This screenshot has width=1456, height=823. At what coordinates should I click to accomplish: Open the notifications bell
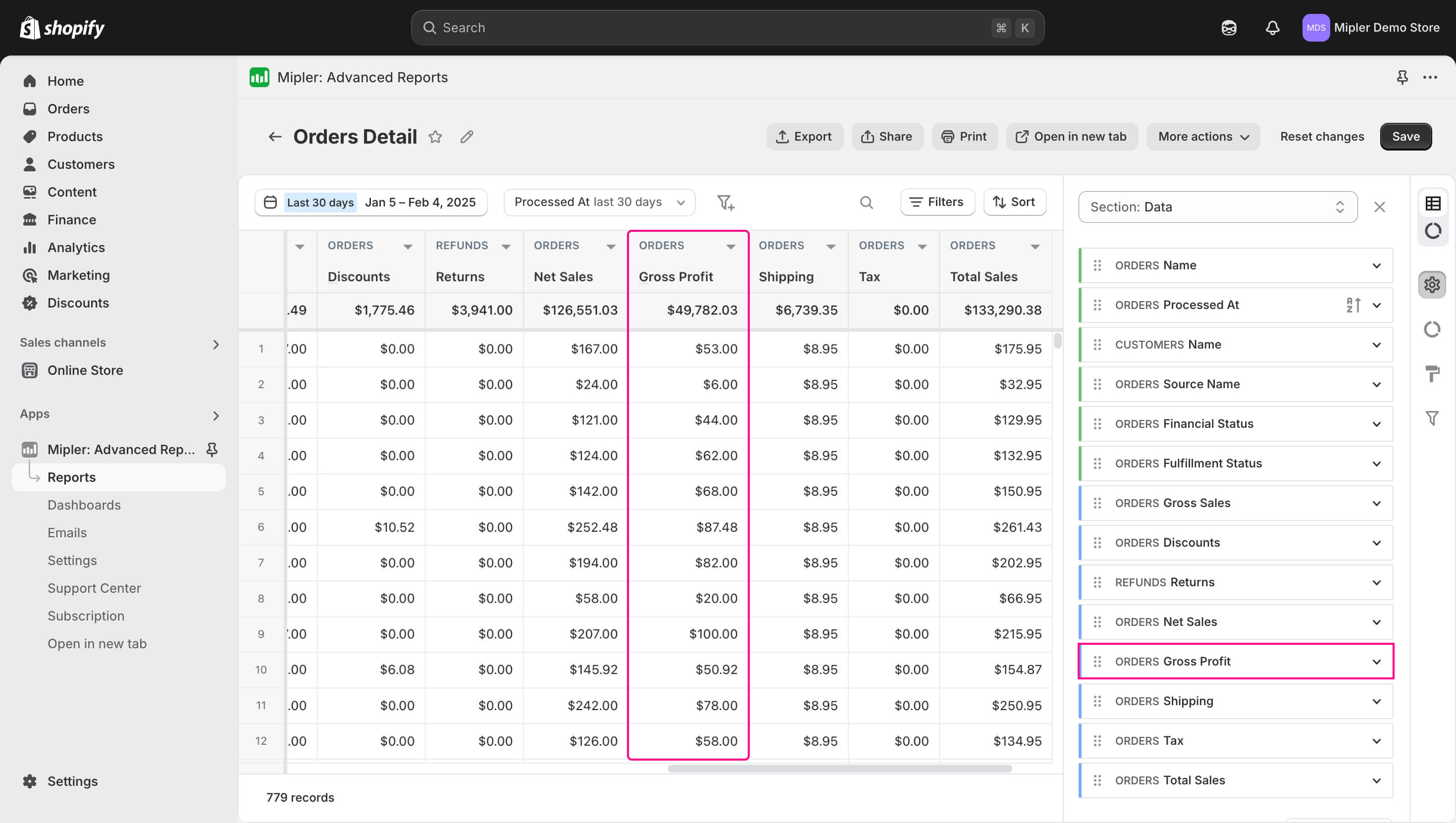[1272, 28]
